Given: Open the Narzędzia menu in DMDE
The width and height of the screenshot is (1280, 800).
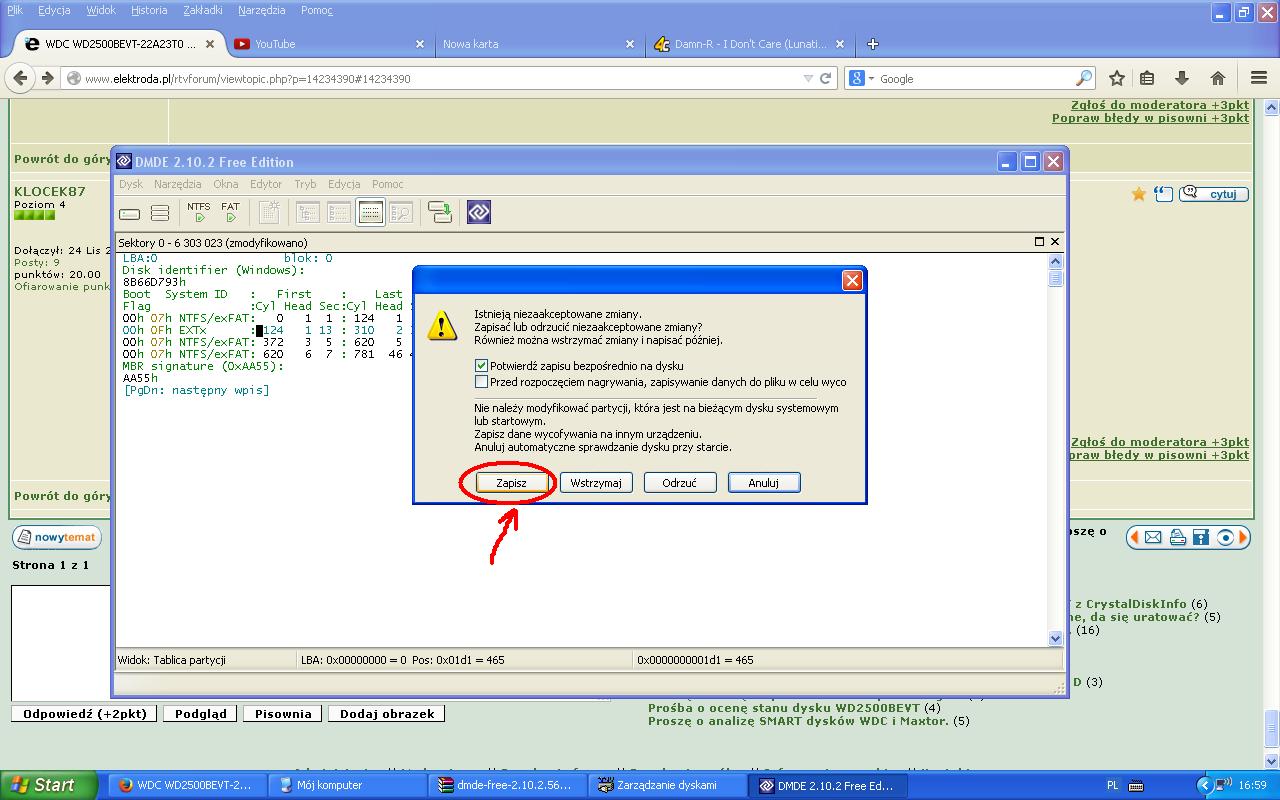Looking at the screenshot, I should 178,184.
